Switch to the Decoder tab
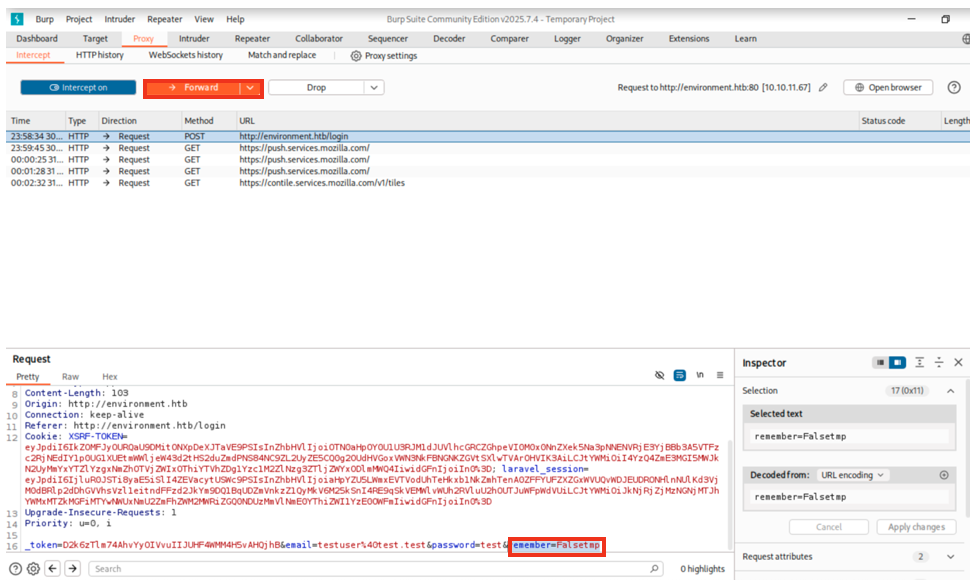This screenshot has height=588, width=979. pos(449,39)
